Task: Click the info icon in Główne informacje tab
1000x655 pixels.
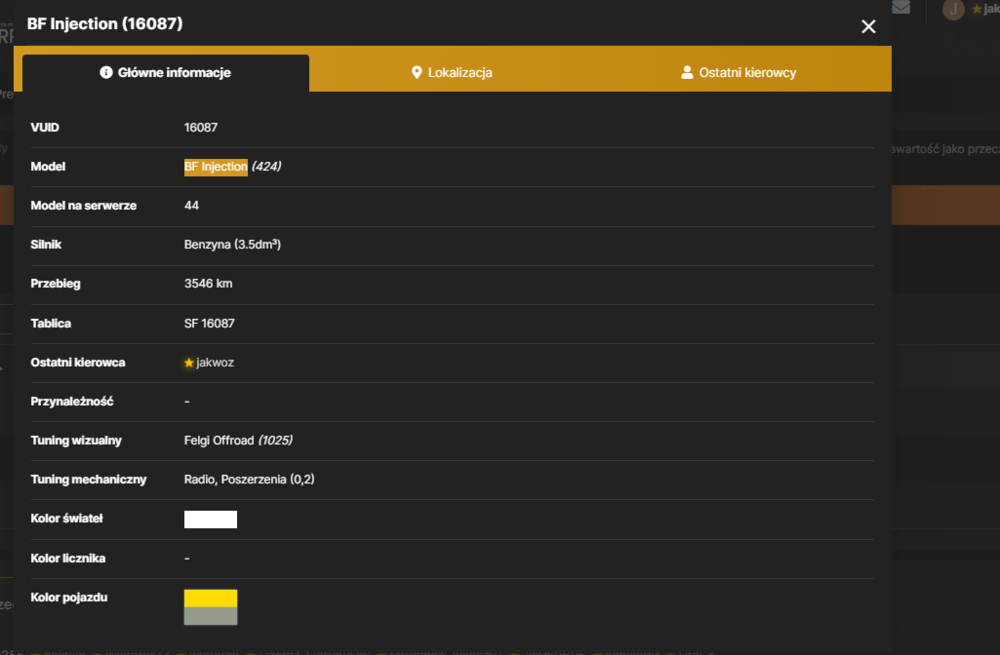Action: coord(106,72)
